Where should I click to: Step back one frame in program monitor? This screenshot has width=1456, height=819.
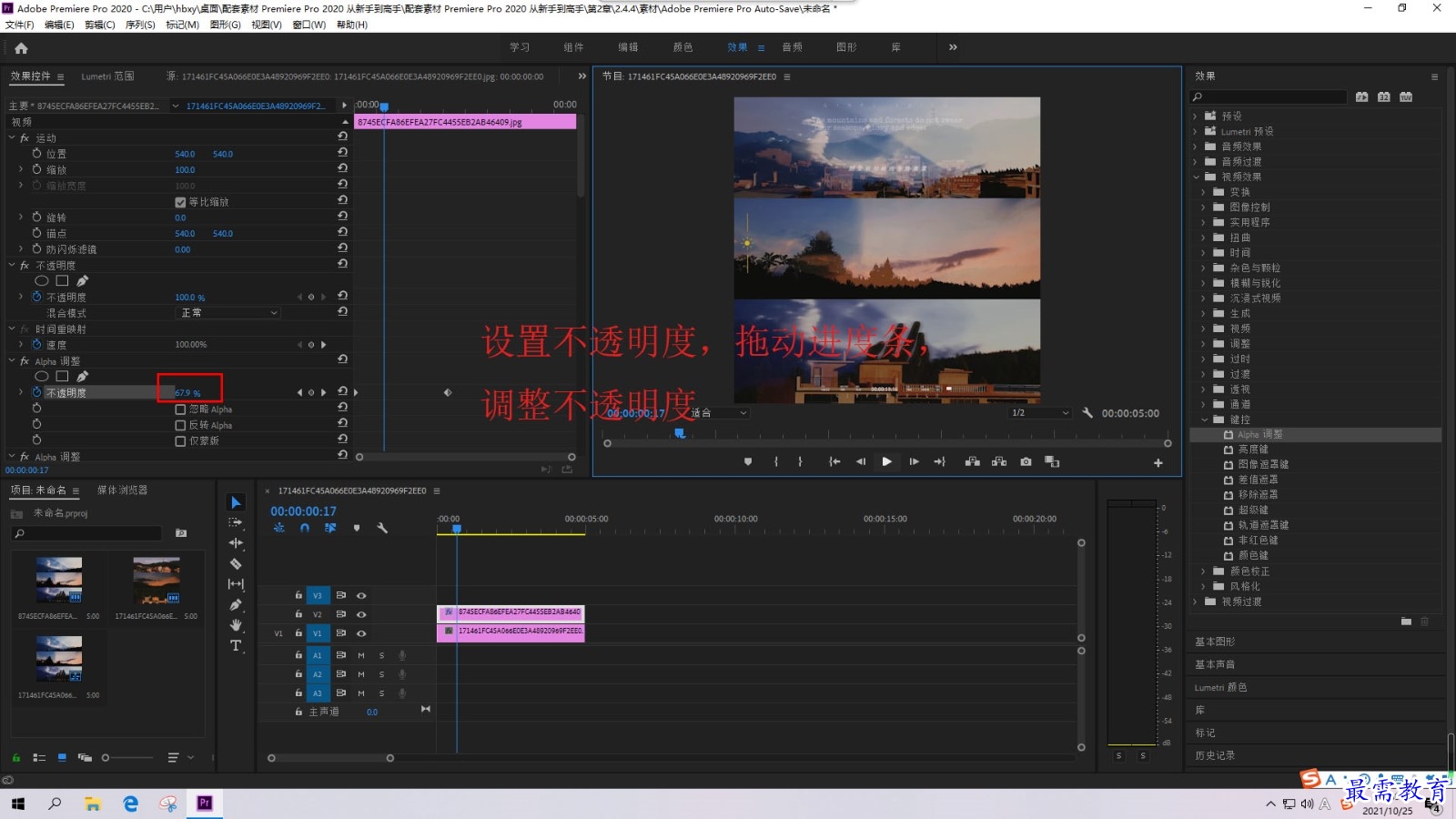[860, 461]
